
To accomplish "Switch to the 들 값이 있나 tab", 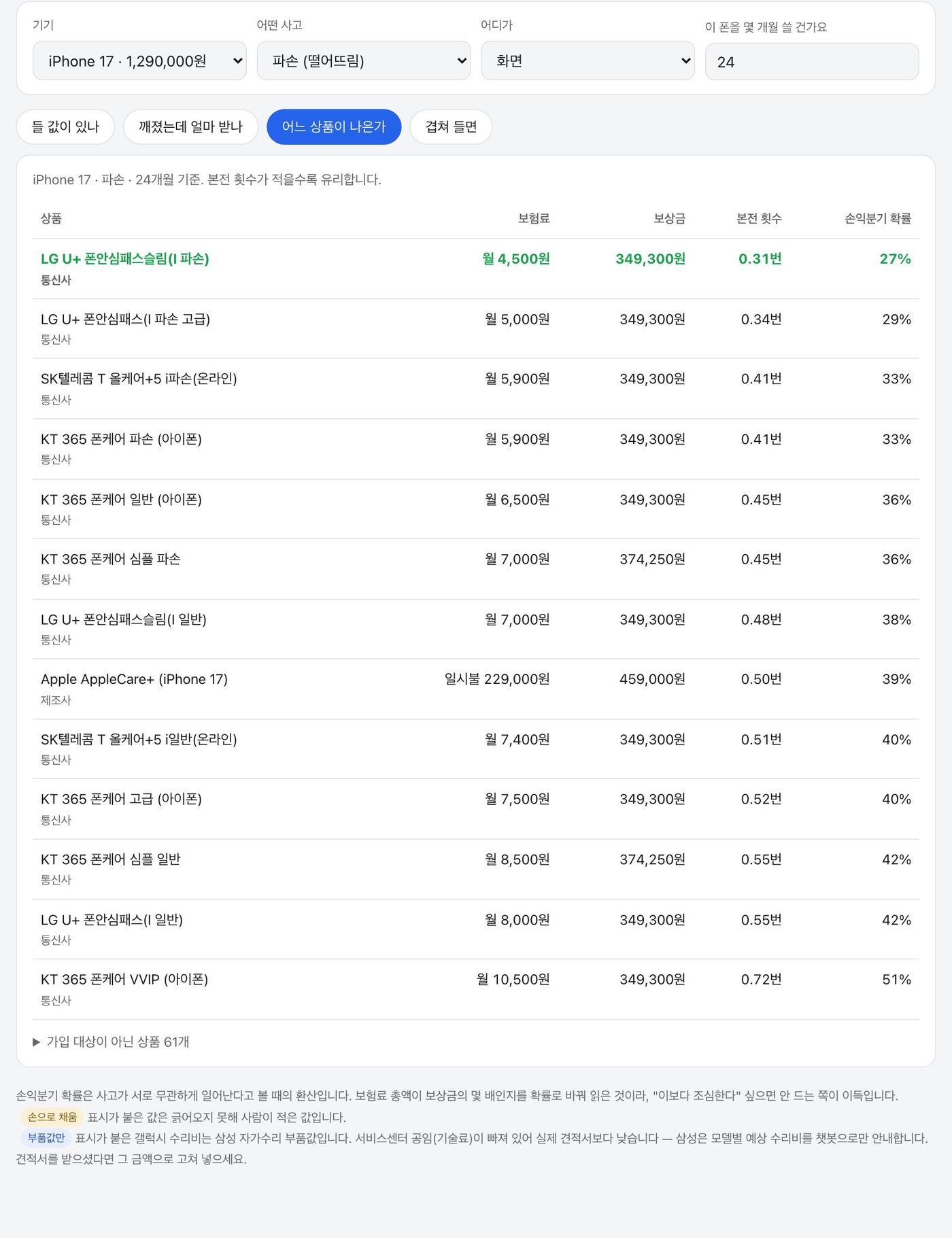I will pos(65,126).
